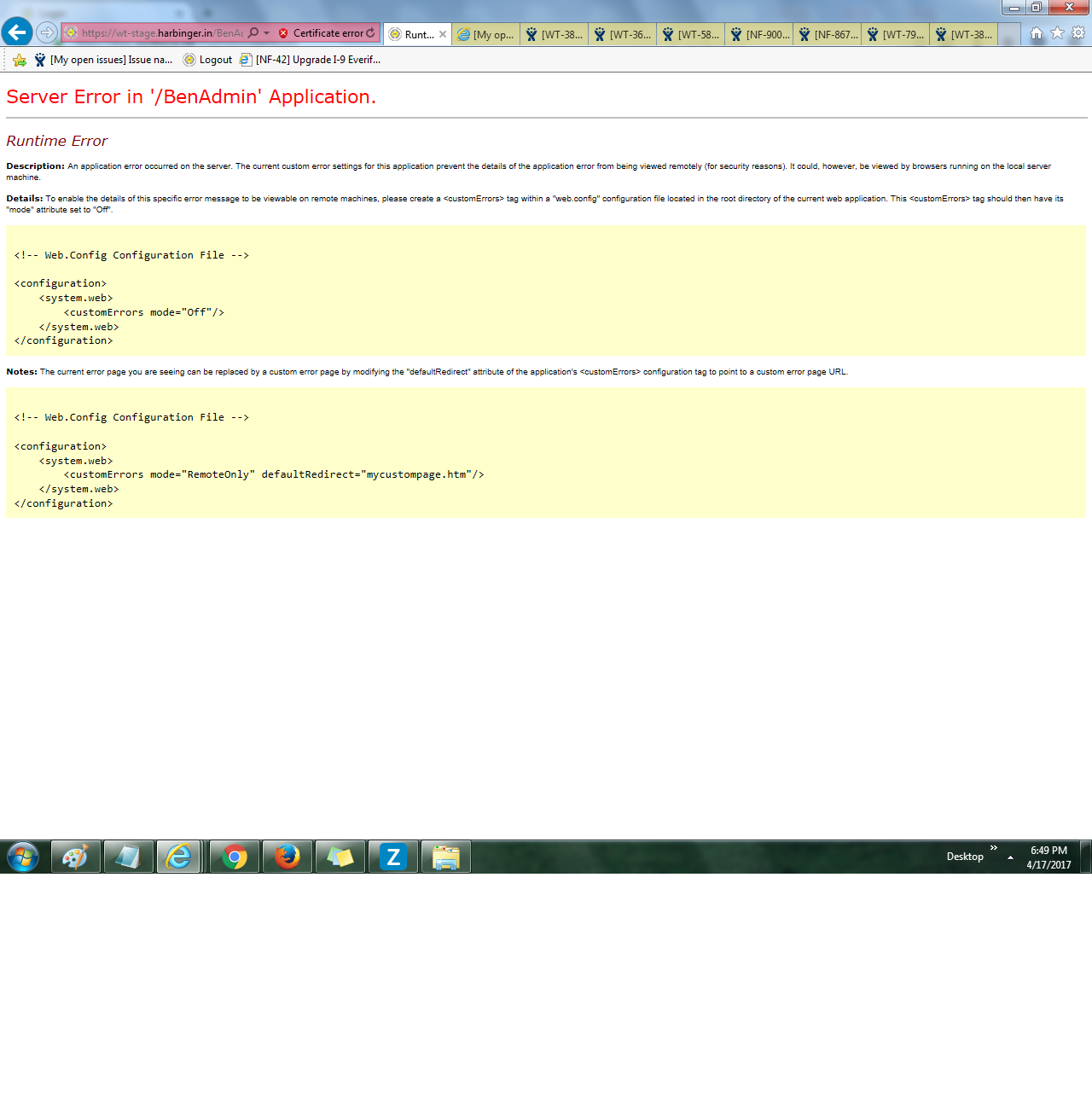The image size is (1092, 1104).
Task: Click the search magnifier in address bar
Action: [253, 33]
